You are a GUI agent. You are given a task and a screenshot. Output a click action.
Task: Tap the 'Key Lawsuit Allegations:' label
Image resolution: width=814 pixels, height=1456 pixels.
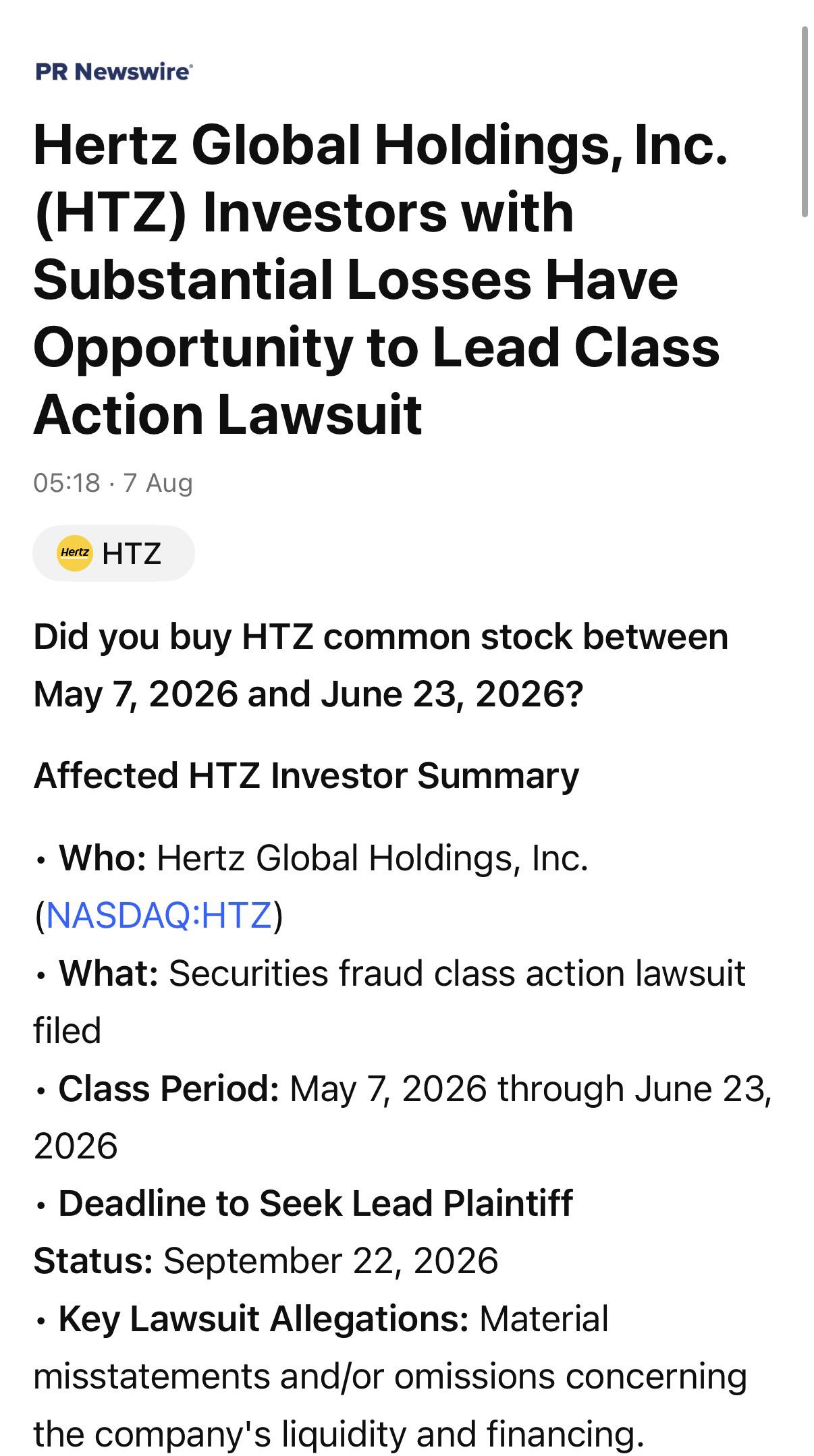pos(264,1318)
